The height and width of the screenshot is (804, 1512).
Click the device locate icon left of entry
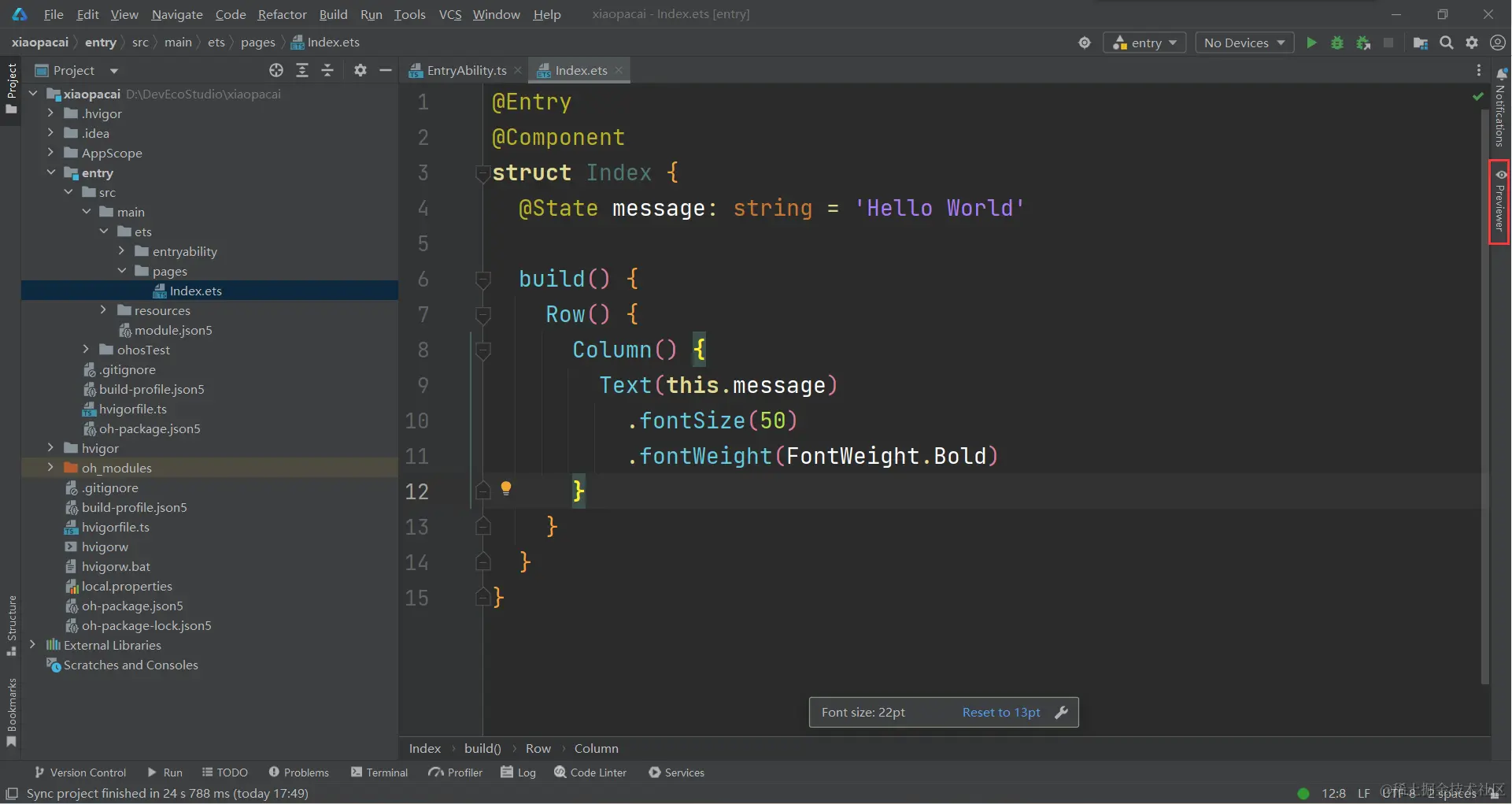[x=1085, y=43]
